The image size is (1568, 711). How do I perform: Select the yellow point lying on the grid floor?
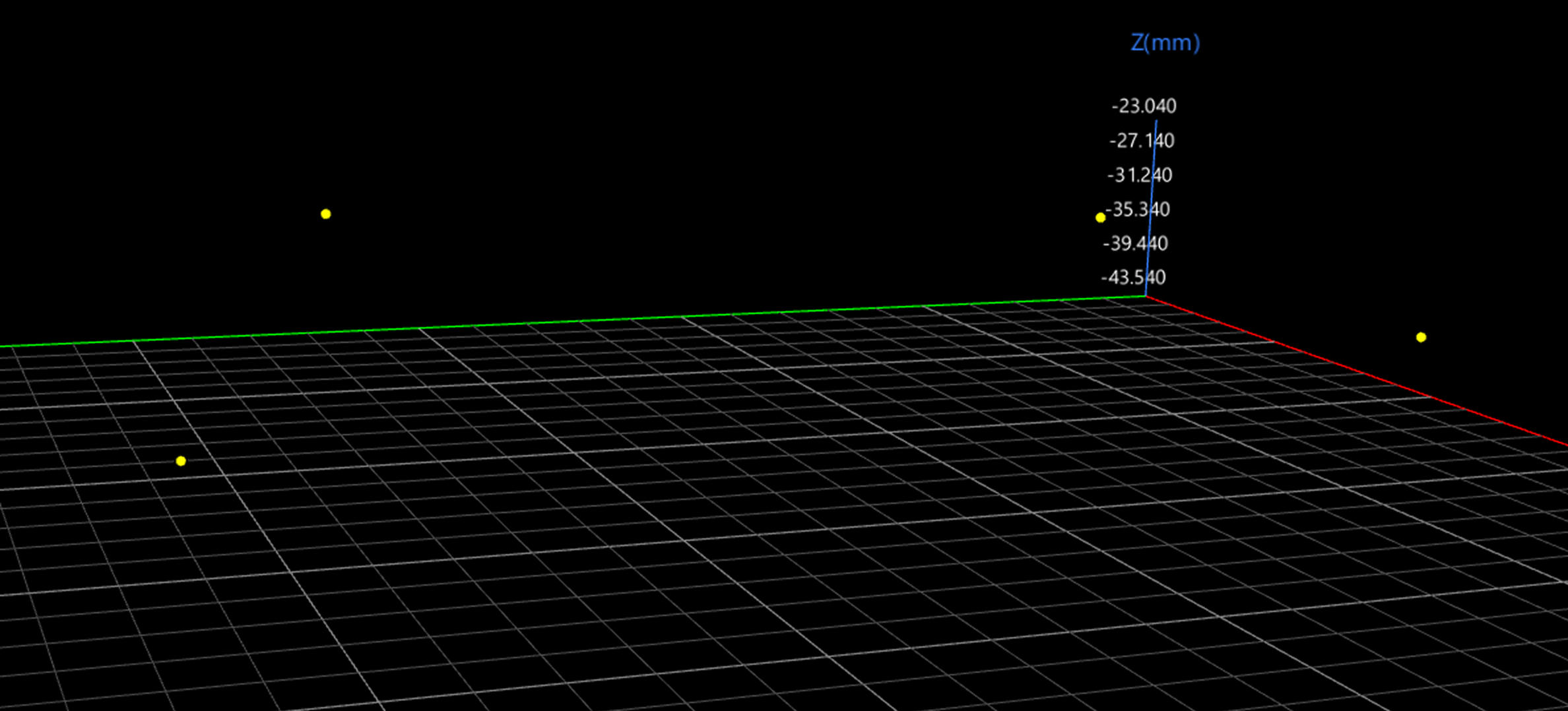181,461
